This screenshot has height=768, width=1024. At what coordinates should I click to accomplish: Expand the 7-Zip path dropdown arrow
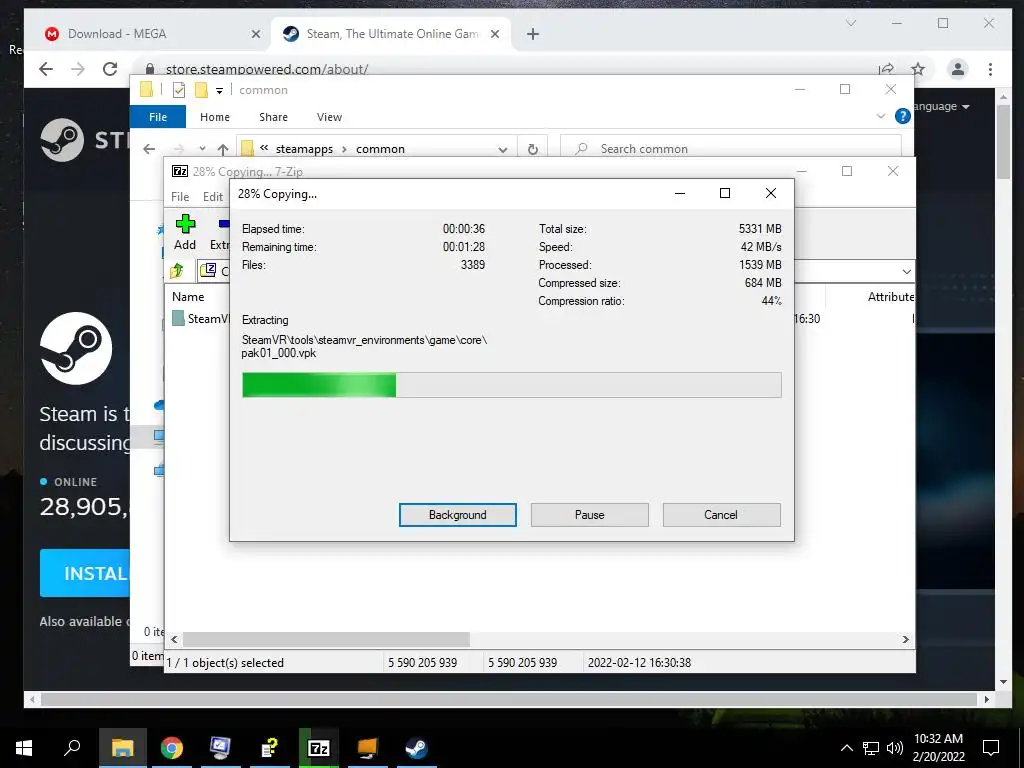906,271
